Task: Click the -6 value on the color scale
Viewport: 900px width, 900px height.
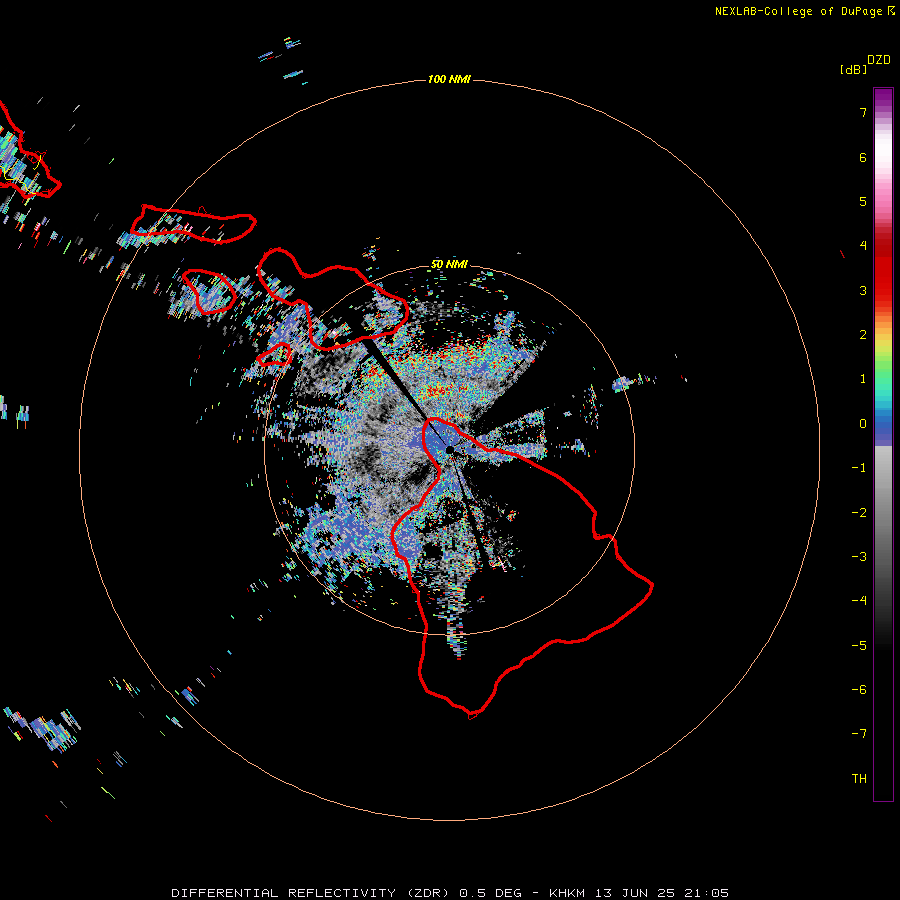Action: pos(859,690)
